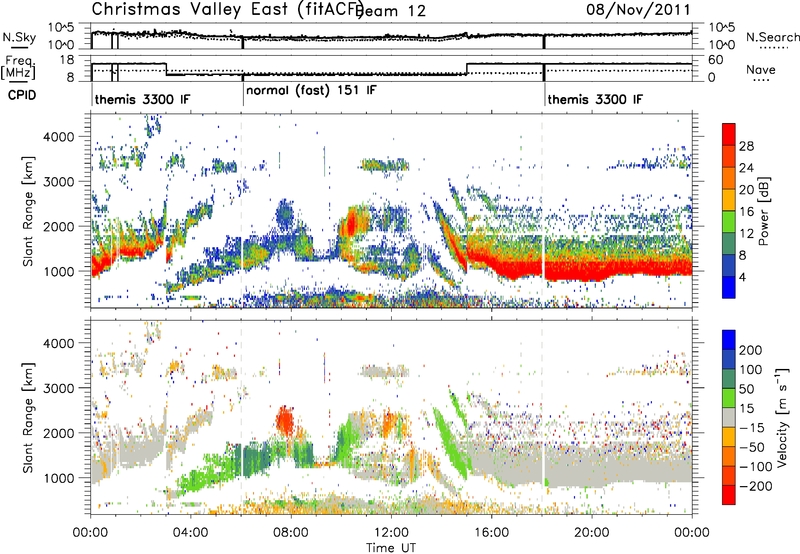Click the 'themis 3300 IF' label below Nave legend

click(x=595, y=99)
